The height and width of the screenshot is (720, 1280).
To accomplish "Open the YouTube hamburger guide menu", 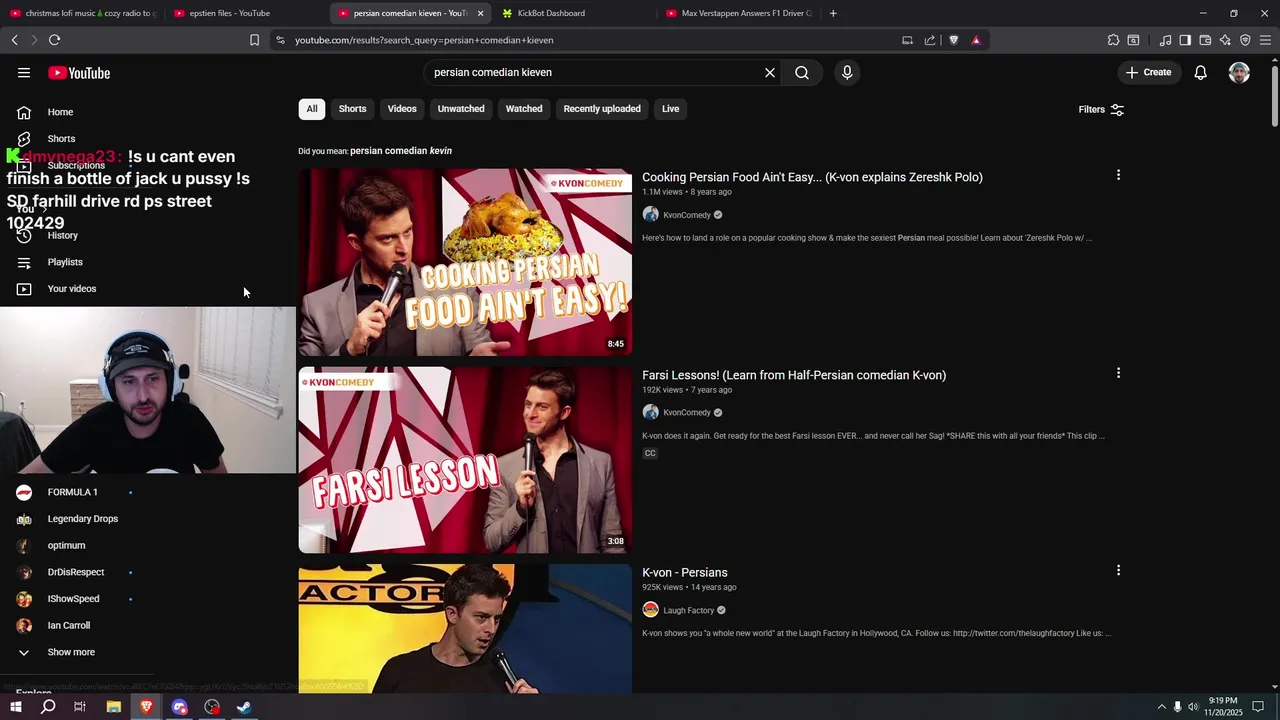I will point(24,73).
